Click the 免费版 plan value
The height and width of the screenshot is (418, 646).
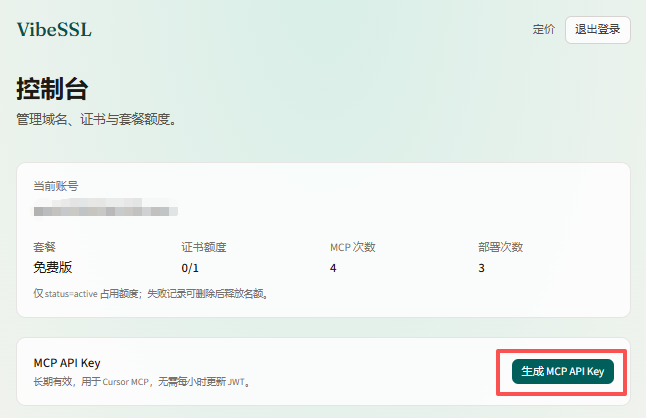(53, 268)
